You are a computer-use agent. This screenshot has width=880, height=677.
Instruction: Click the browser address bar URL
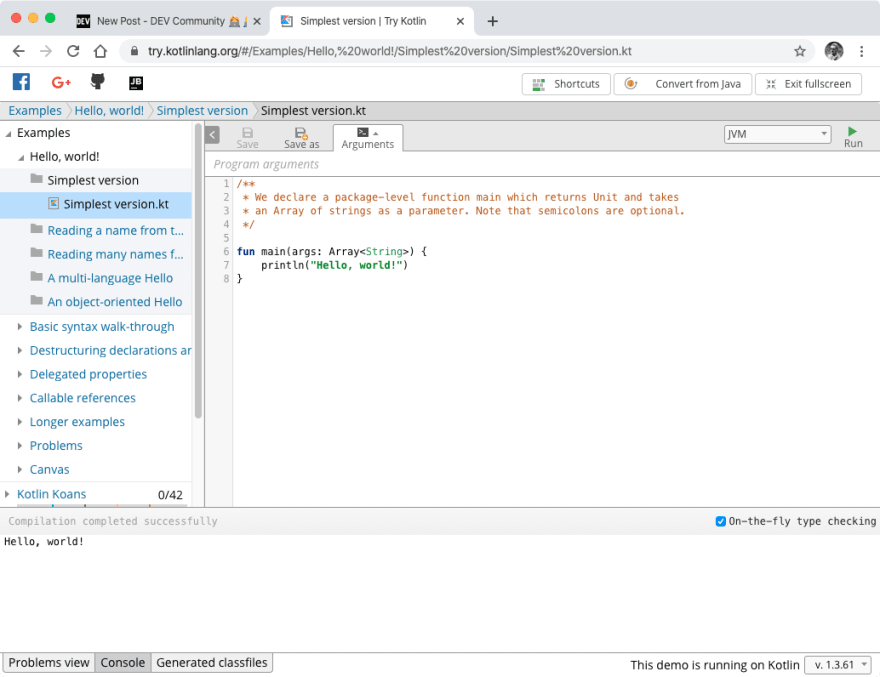(389, 51)
